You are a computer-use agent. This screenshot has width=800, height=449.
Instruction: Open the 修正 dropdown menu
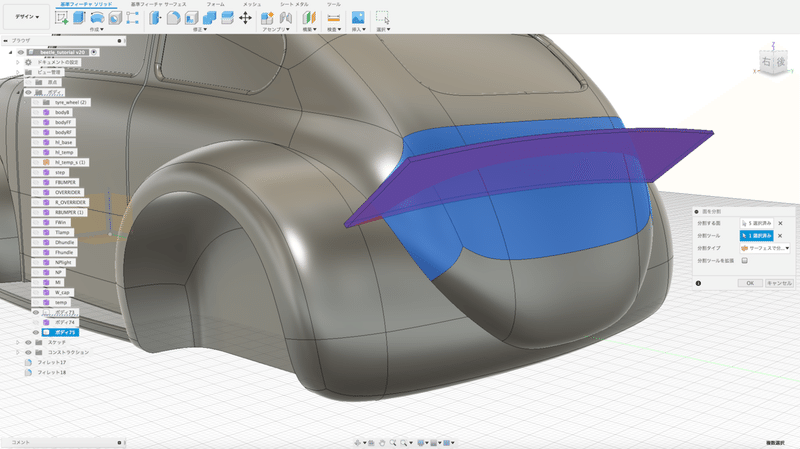(200, 30)
